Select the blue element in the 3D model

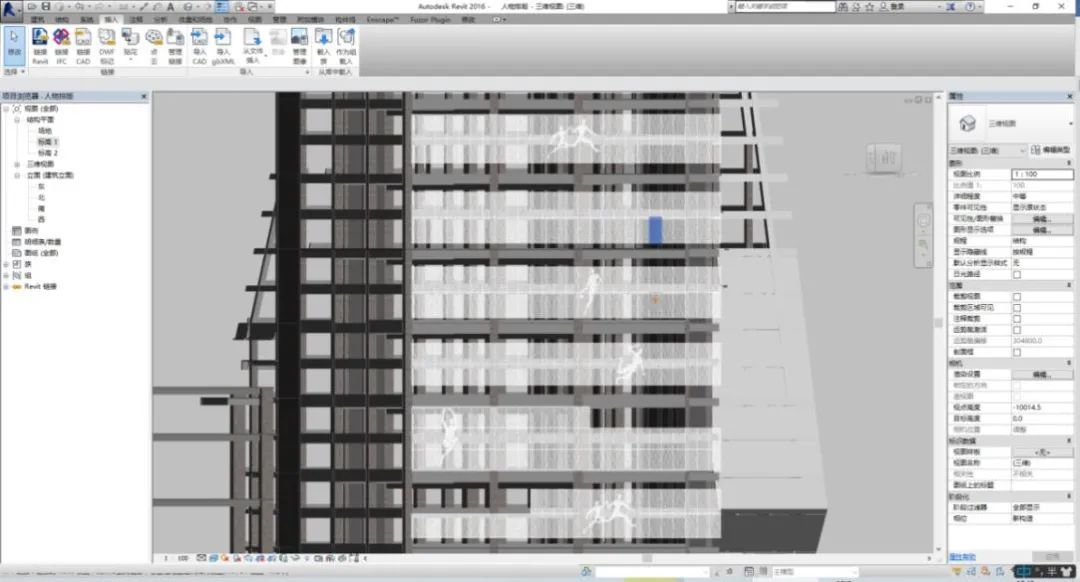[x=655, y=231]
